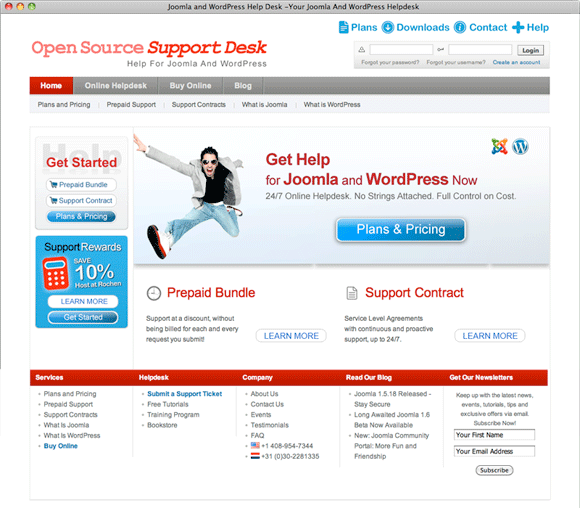Switch to the Blog tab
The width and height of the screenshot is (580, 508).
pos(243,85)
